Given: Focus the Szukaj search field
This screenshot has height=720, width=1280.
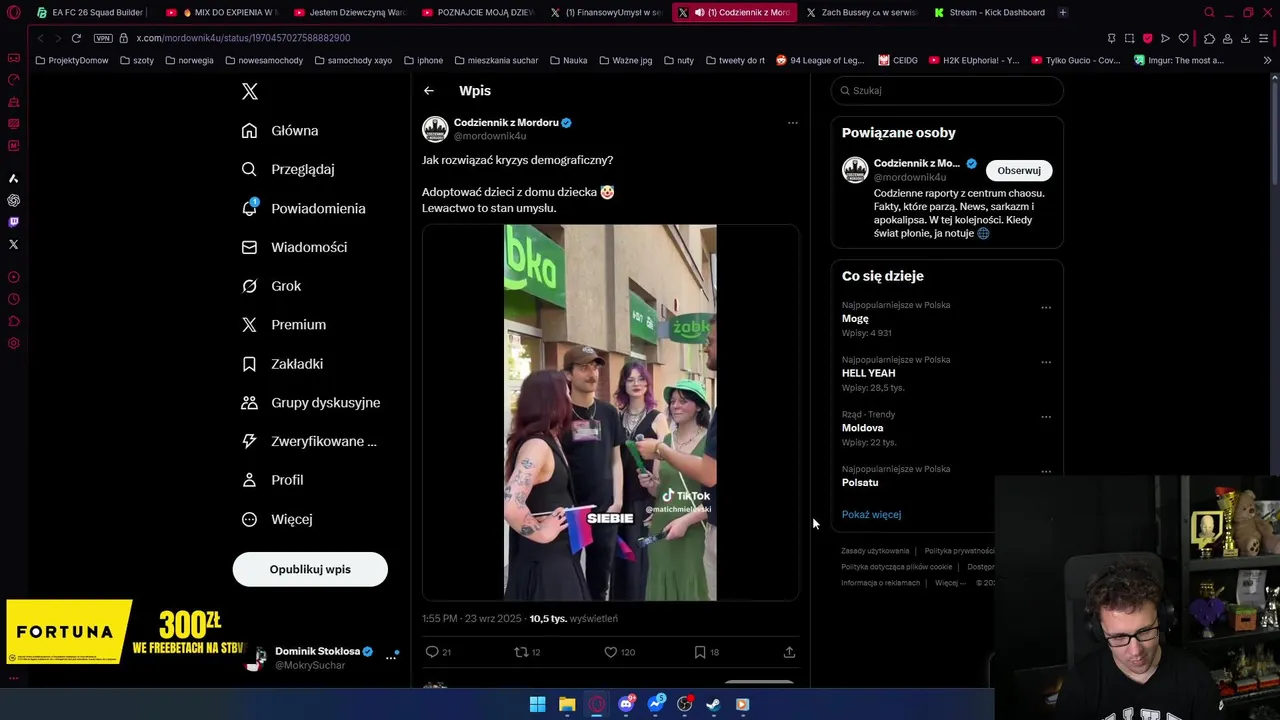Looking at the screenshot, I should pyautogui.click(x=947, y=91).
